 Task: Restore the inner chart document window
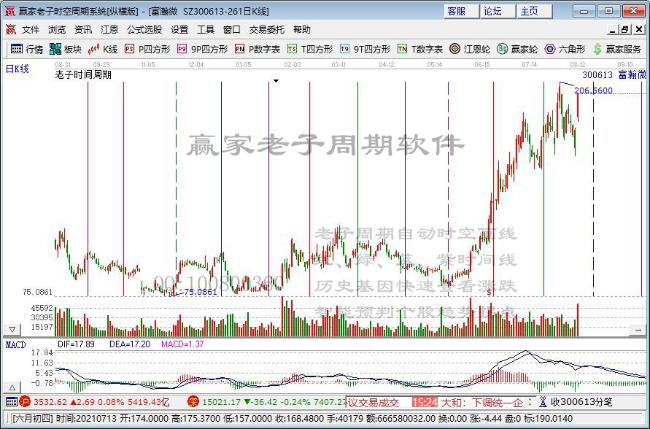click(x=625, y=29)
